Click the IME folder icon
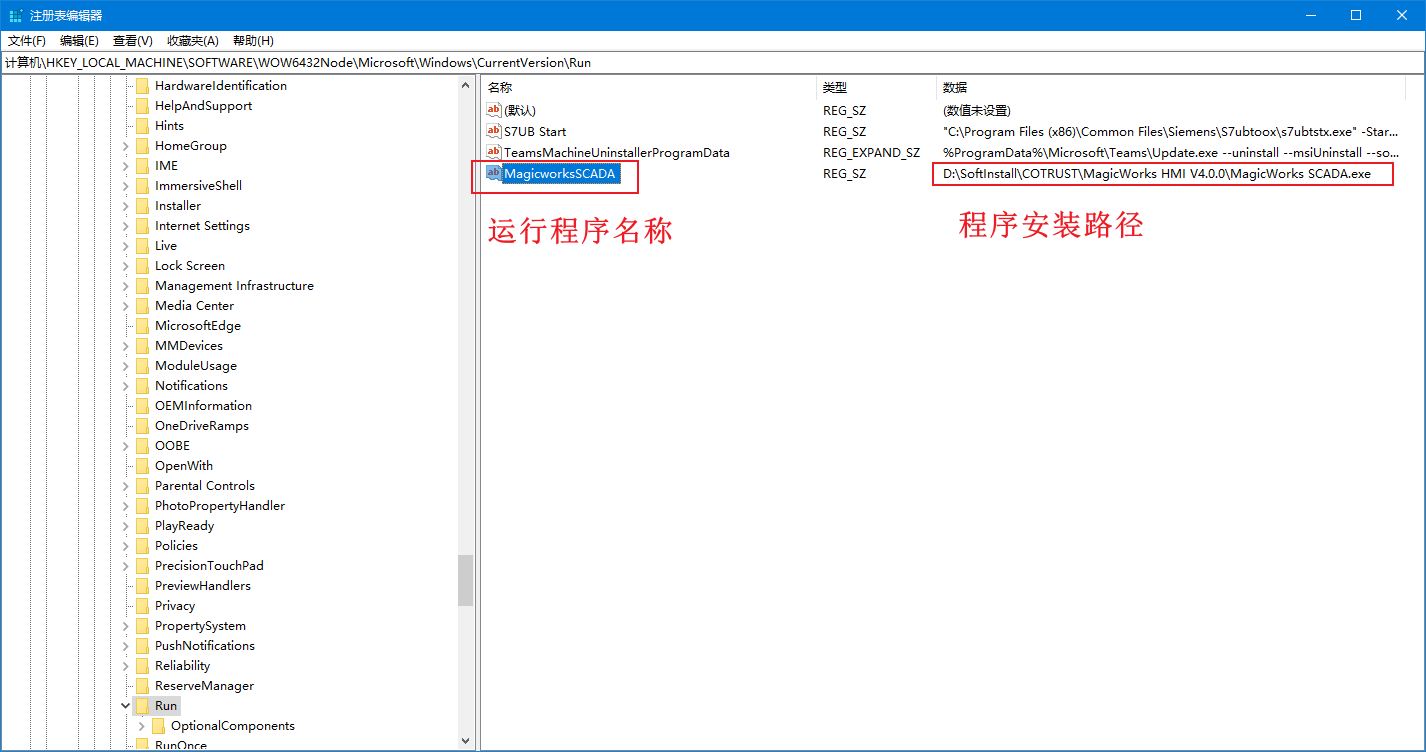This screenshot has width=1426, height=752. pos(142,166)
